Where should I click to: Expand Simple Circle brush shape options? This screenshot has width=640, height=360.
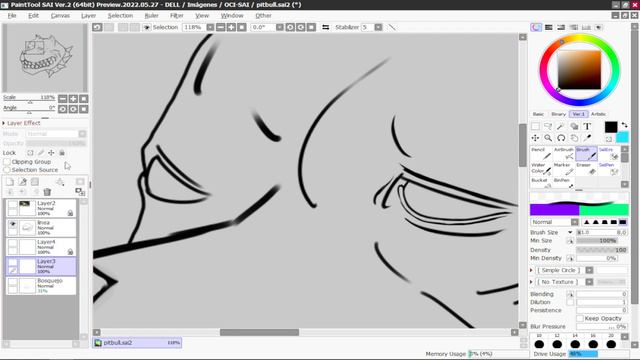531,270
